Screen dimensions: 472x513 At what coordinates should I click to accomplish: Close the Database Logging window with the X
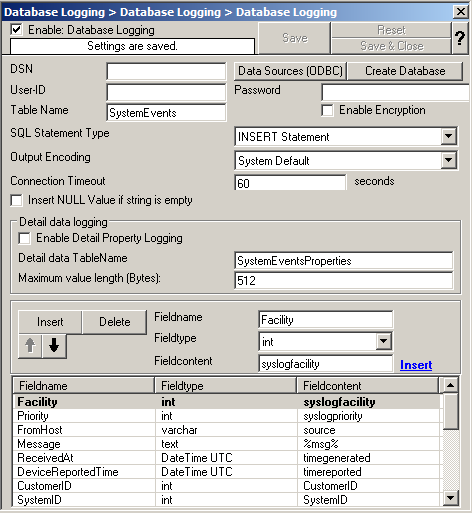(461, 12)
